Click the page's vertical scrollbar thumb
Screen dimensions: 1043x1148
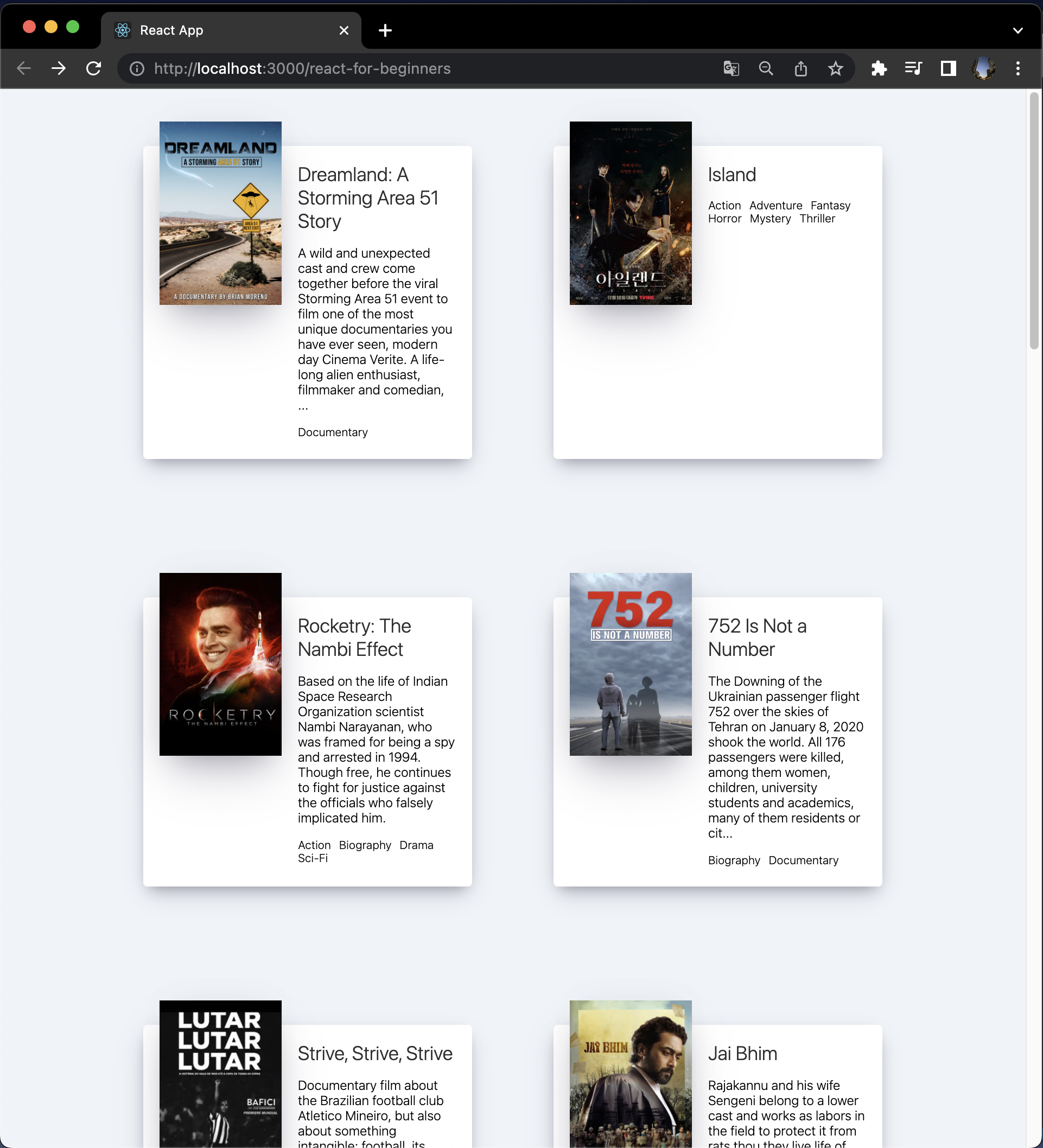(1034, 222)
